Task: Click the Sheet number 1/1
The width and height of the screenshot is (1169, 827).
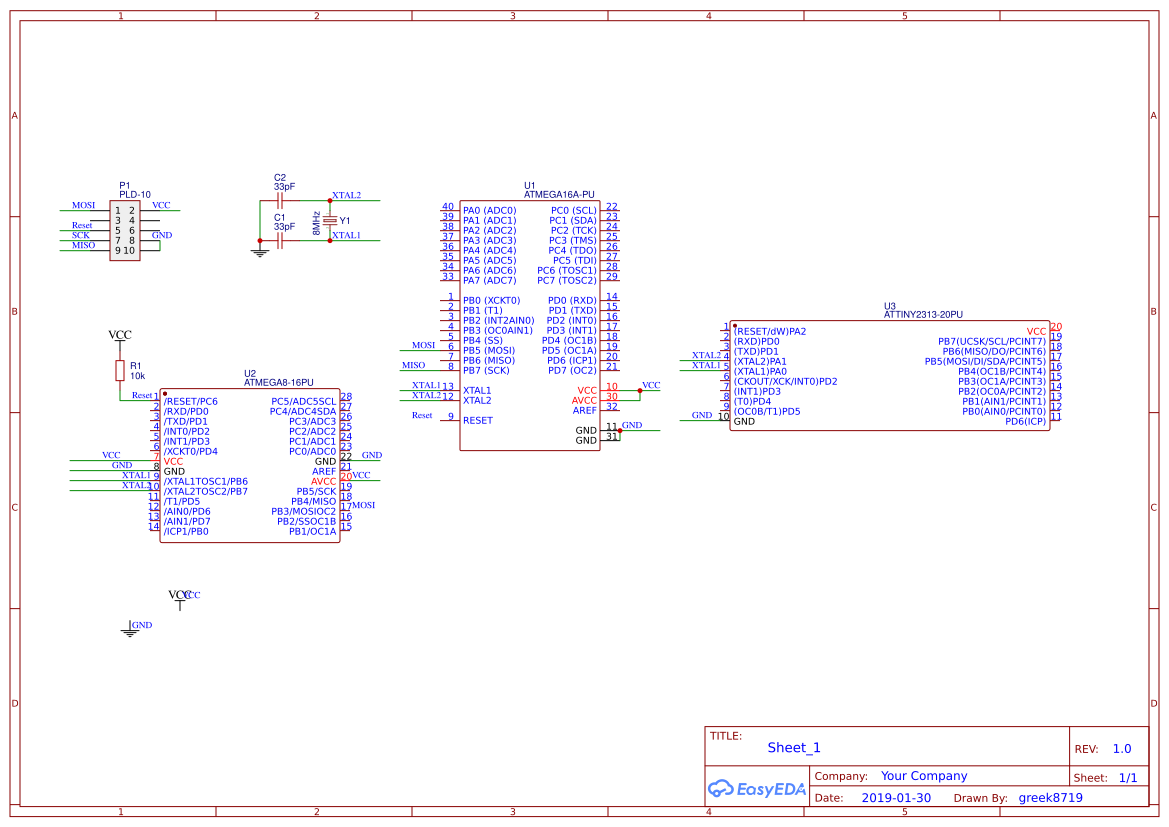Action: [x=1128, y=778]
